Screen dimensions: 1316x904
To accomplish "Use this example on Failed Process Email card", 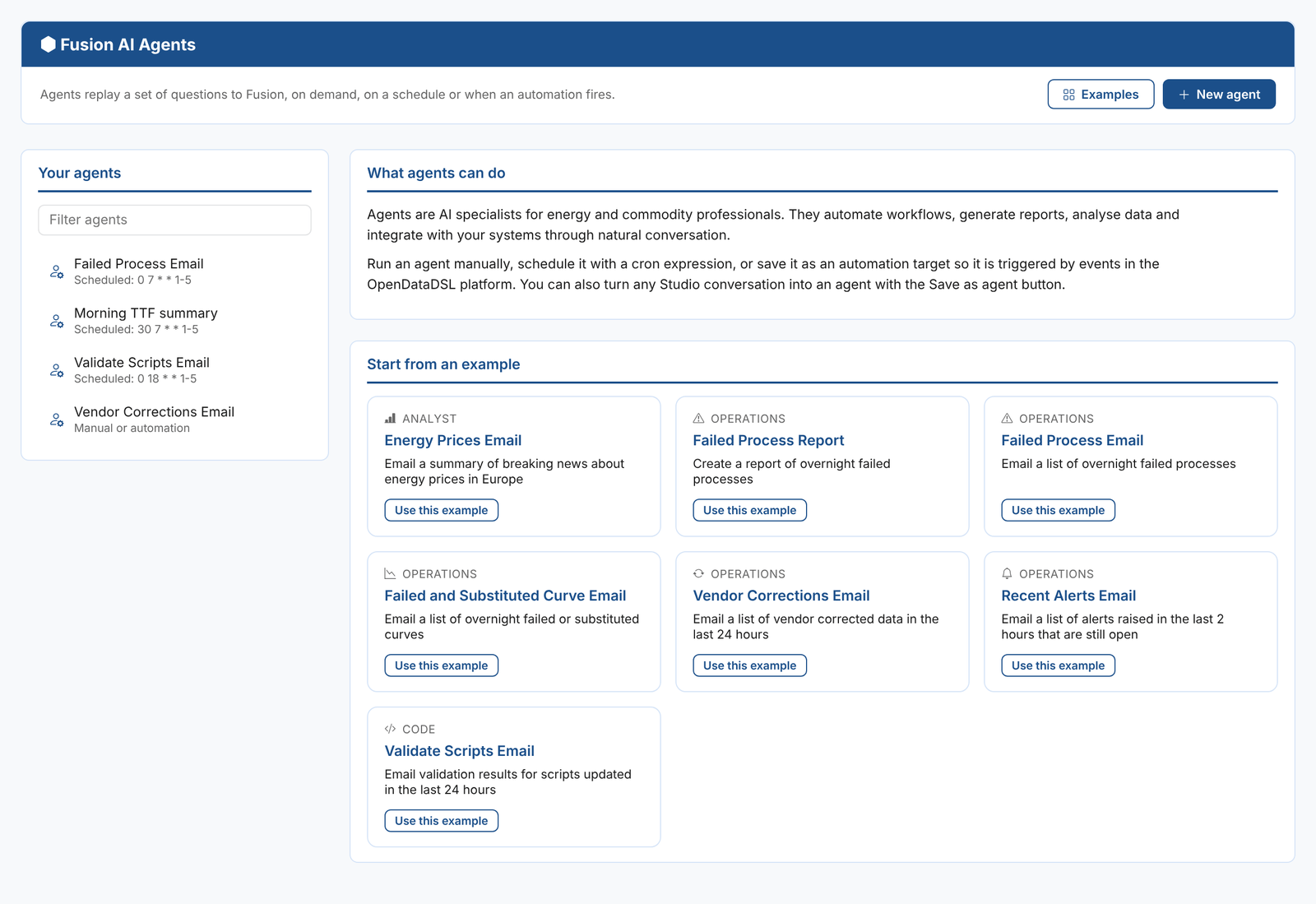I will [1059, 510].
